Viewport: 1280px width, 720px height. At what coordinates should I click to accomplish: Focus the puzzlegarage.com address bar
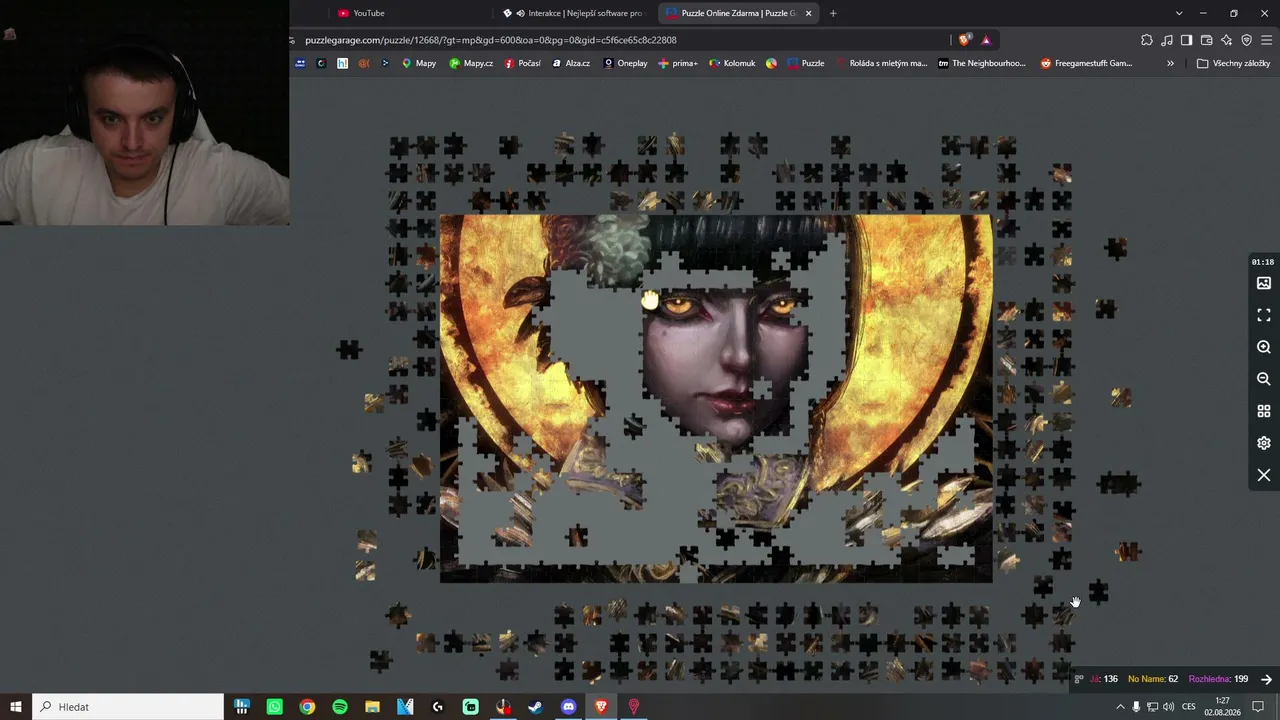tap(620, 40)
